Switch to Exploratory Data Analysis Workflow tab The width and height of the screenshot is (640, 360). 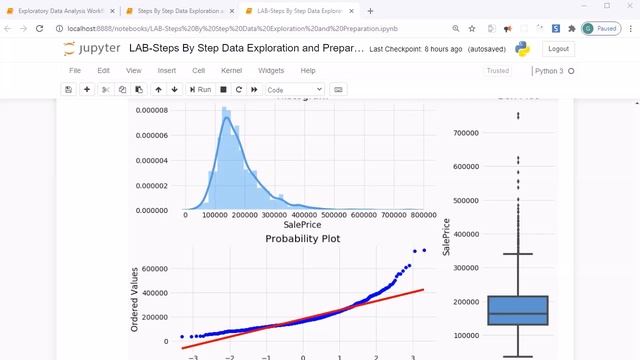click(x=60, y=11)
